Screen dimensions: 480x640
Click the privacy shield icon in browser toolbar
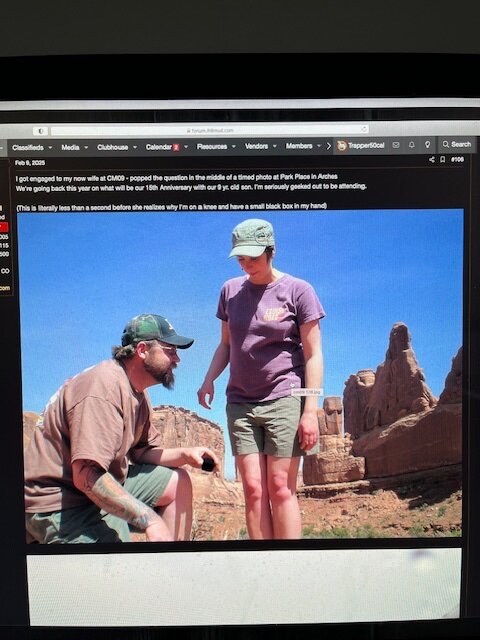(40, 131)
